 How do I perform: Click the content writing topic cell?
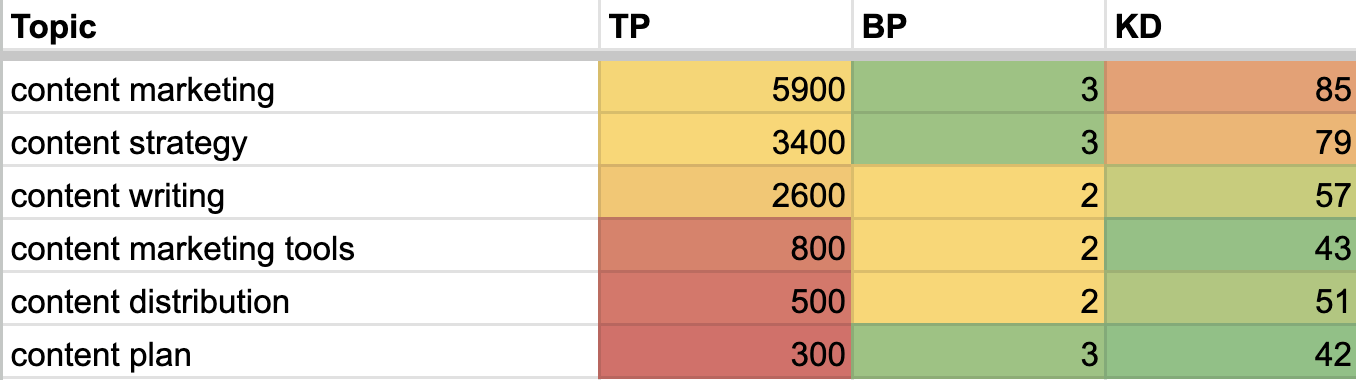click(299, 195)
